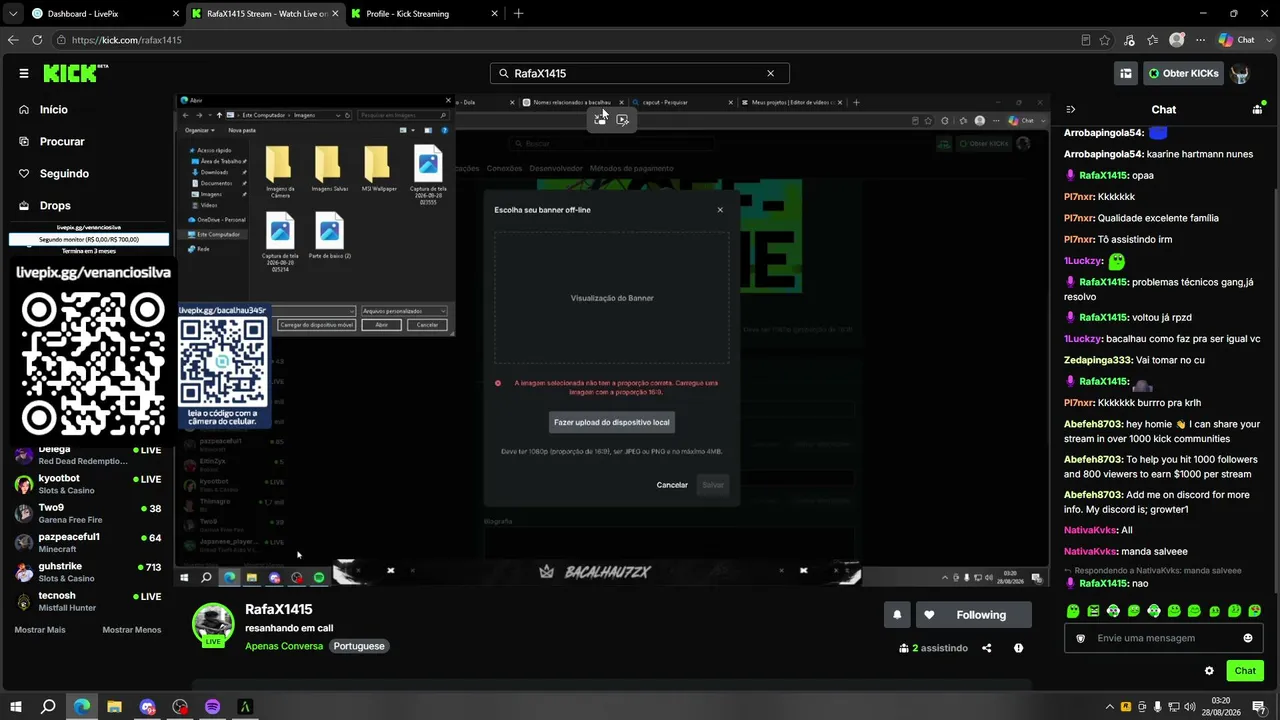Open Two9 channel in sidebar
1280x720 pixels.
click(x=89, y=513)
